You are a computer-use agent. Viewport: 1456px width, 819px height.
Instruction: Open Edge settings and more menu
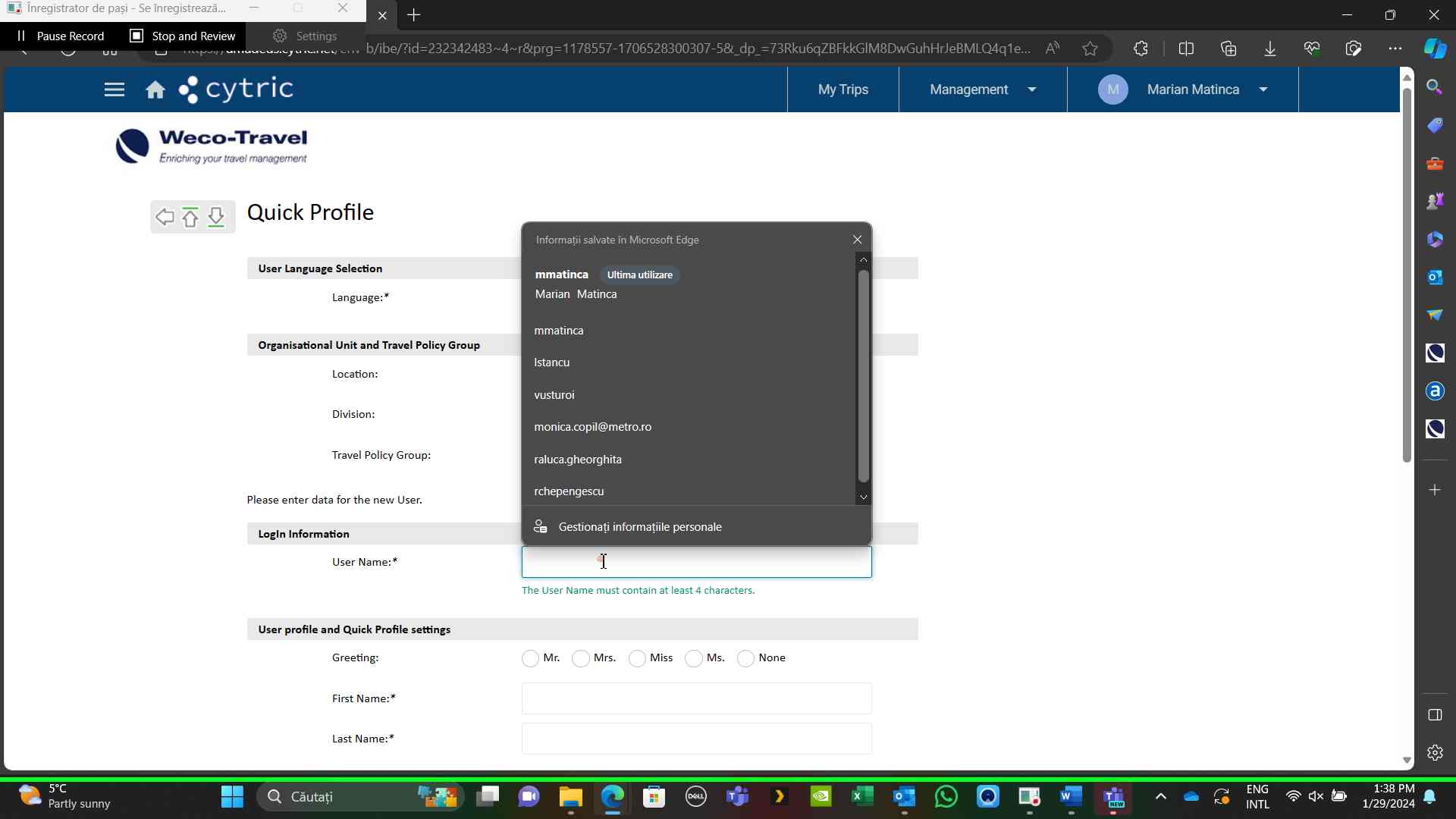[x=1395, y=49]
